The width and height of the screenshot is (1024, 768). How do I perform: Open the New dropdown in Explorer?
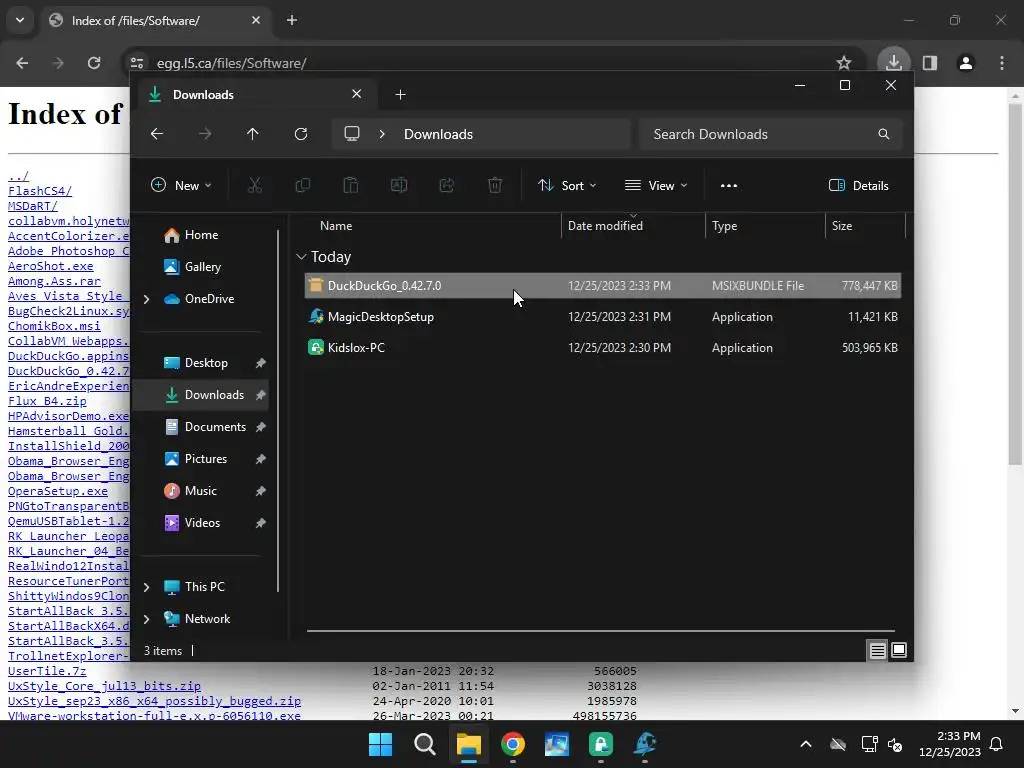(x=182, y=185)
